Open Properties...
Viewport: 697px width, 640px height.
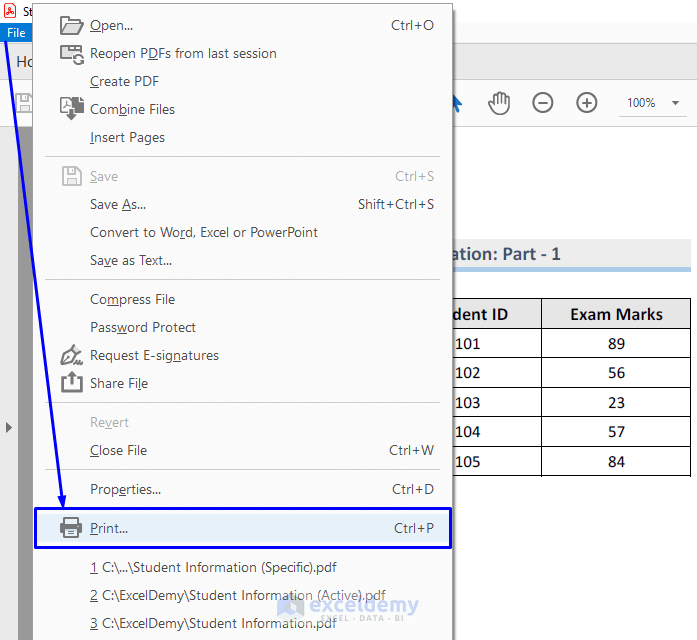tap(243, 489)
